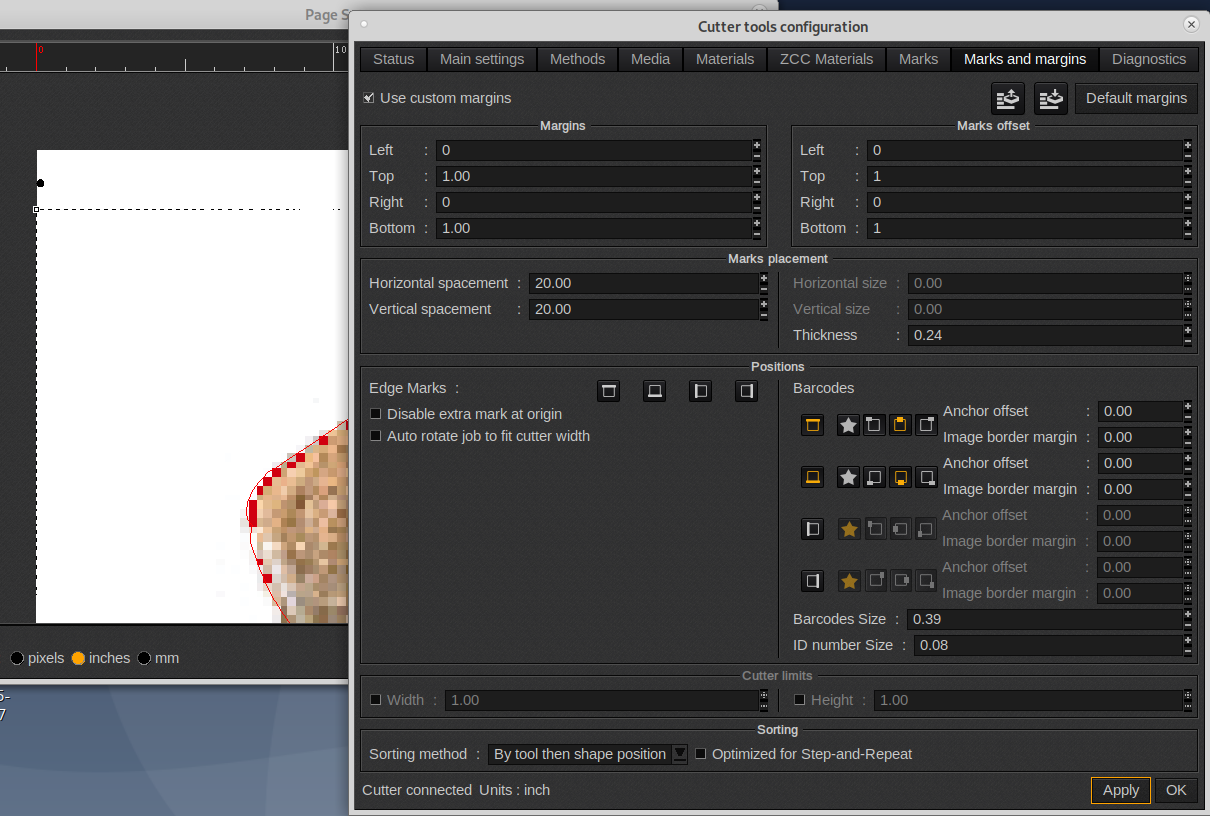Image resolution: width=1210 pixels, height=816 pixels.
Task: Switch to the Main settings tab
Action: tap(482, 59)
